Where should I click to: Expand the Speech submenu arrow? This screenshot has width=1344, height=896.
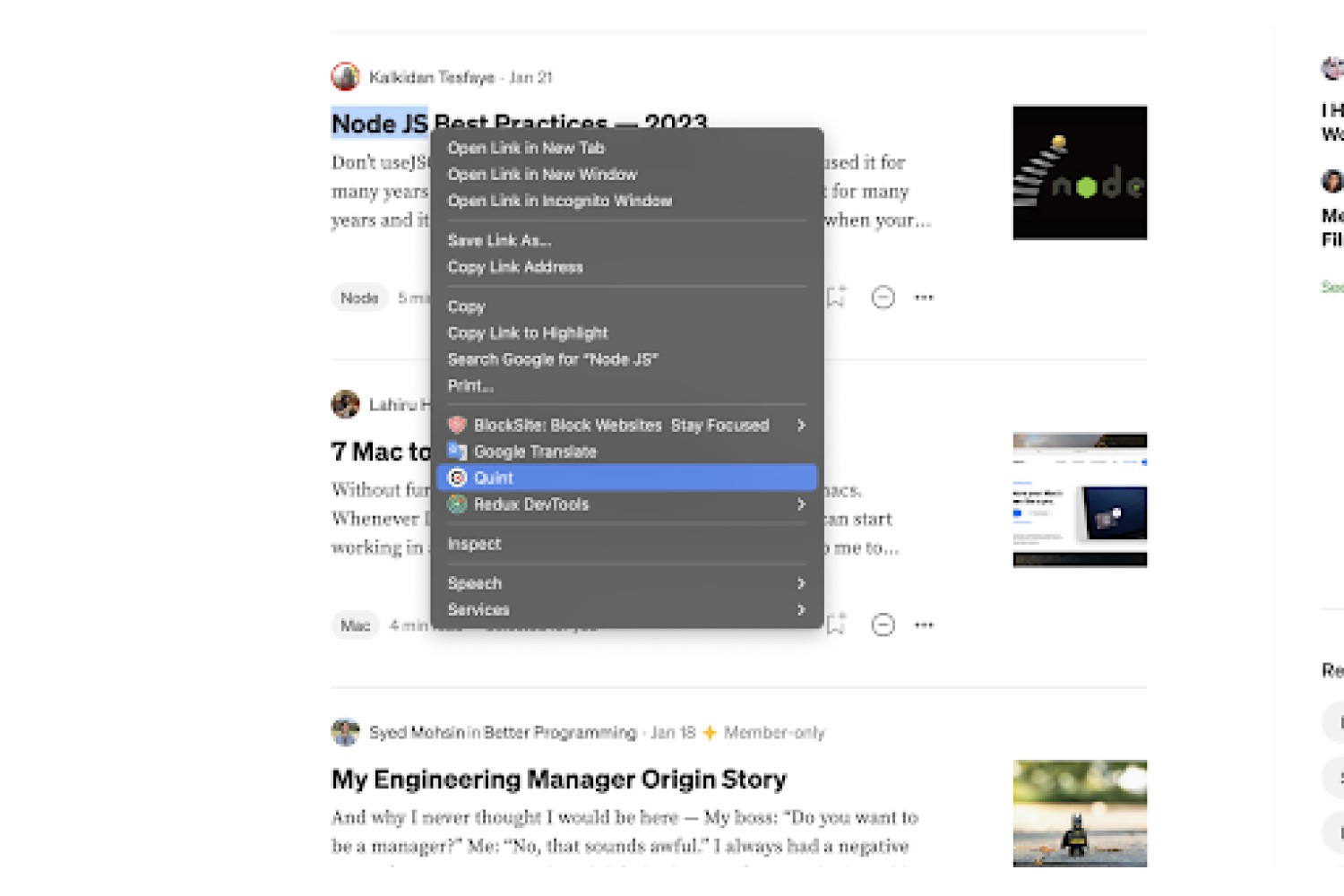(801, 583)
